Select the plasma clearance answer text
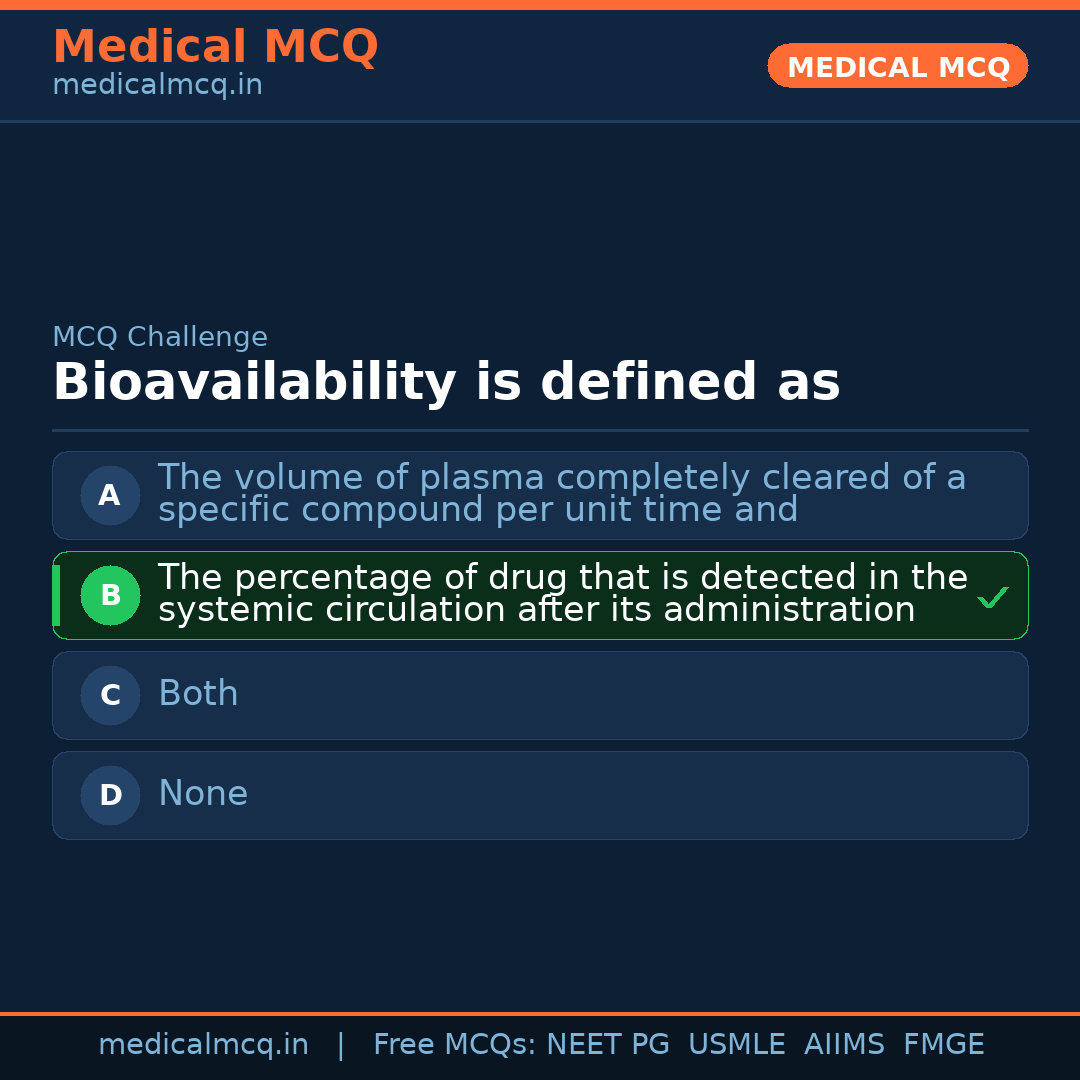Screen dimensions: 1080x1080 coord(561,494)
